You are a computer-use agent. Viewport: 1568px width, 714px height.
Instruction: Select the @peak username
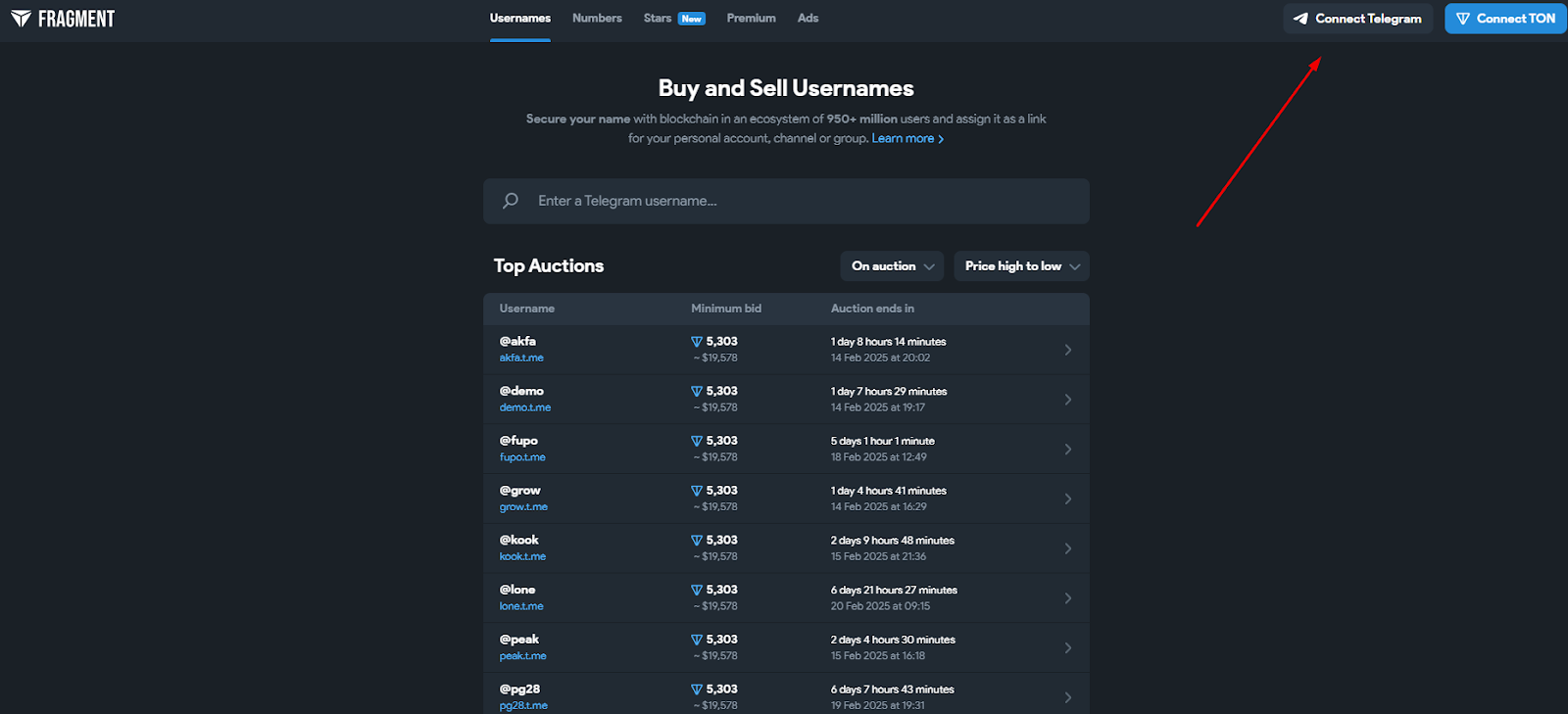(519, 640)
